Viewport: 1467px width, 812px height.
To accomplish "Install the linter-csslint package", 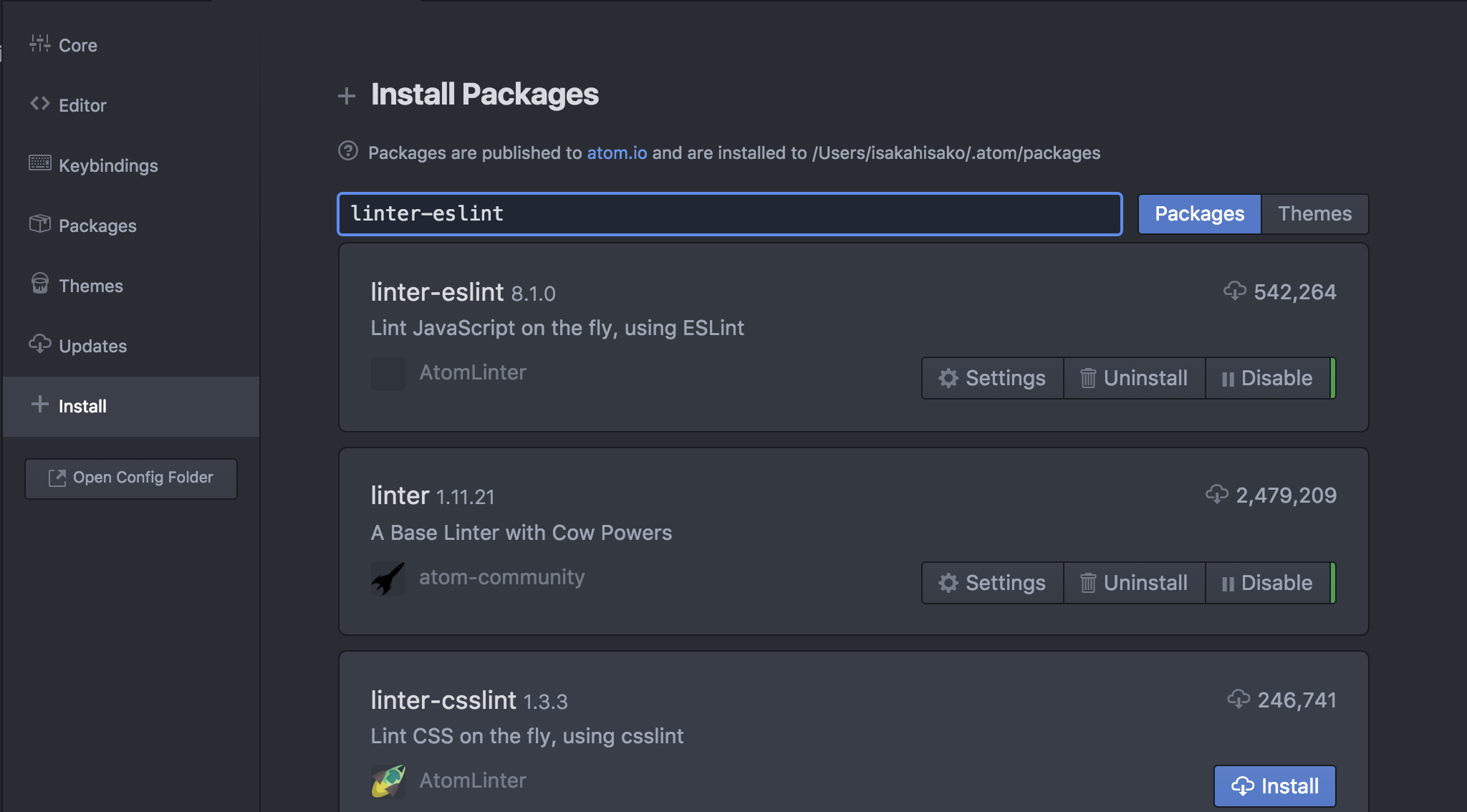I will (1274, 786).
